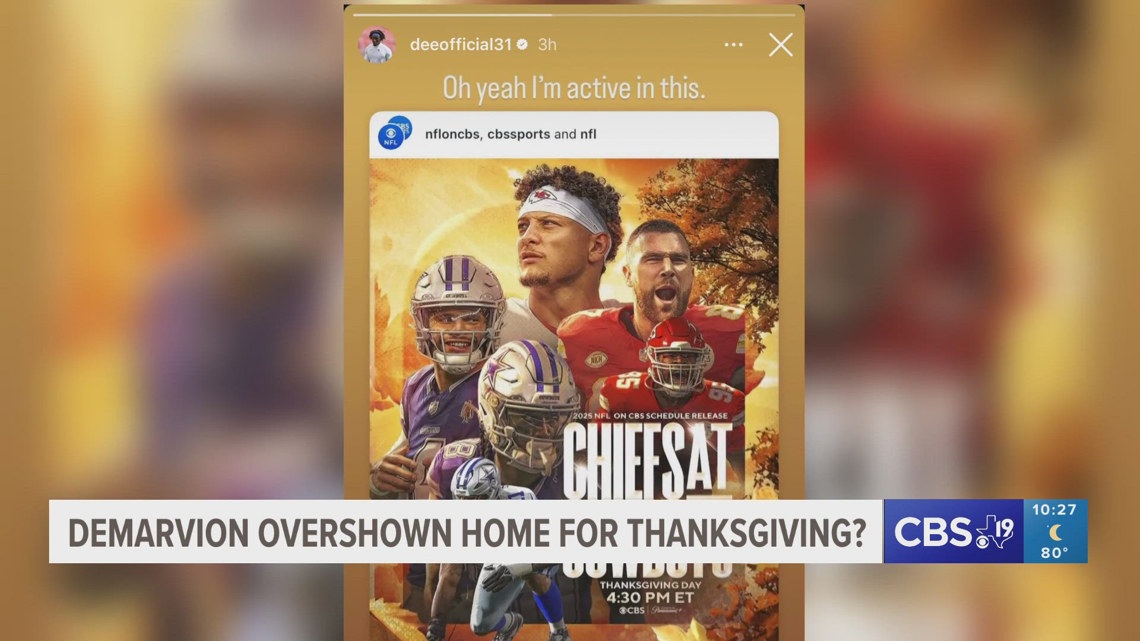Click the 3h story timestamp
The image size is (1140, 641).
(547, 45)
